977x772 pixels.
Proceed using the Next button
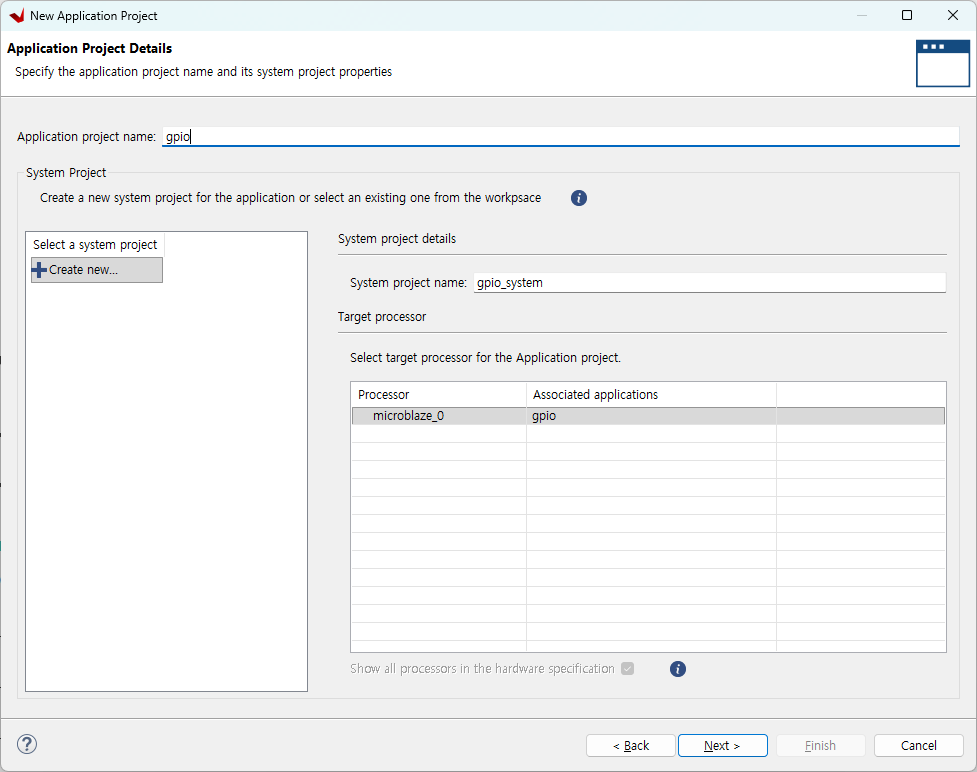point(722,746)
